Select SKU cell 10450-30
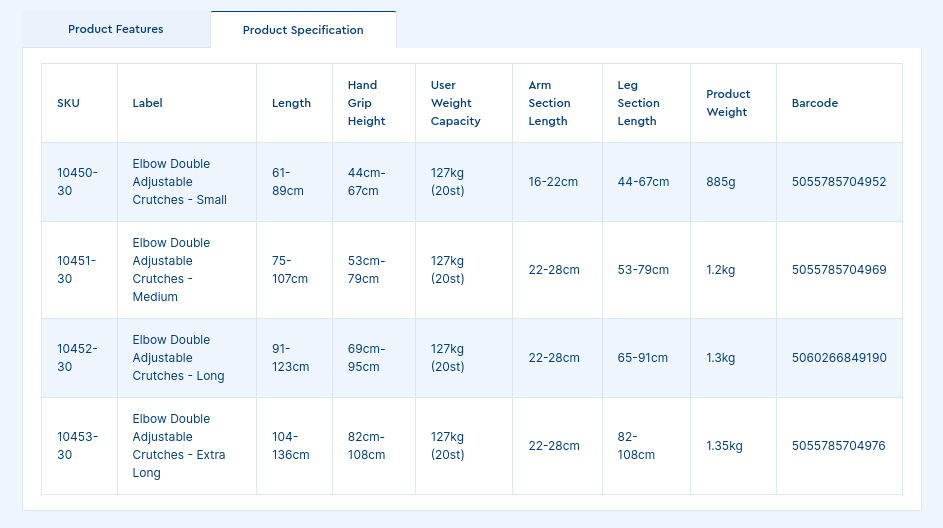Screen dimensions: 943x528 tap(77, 181)
